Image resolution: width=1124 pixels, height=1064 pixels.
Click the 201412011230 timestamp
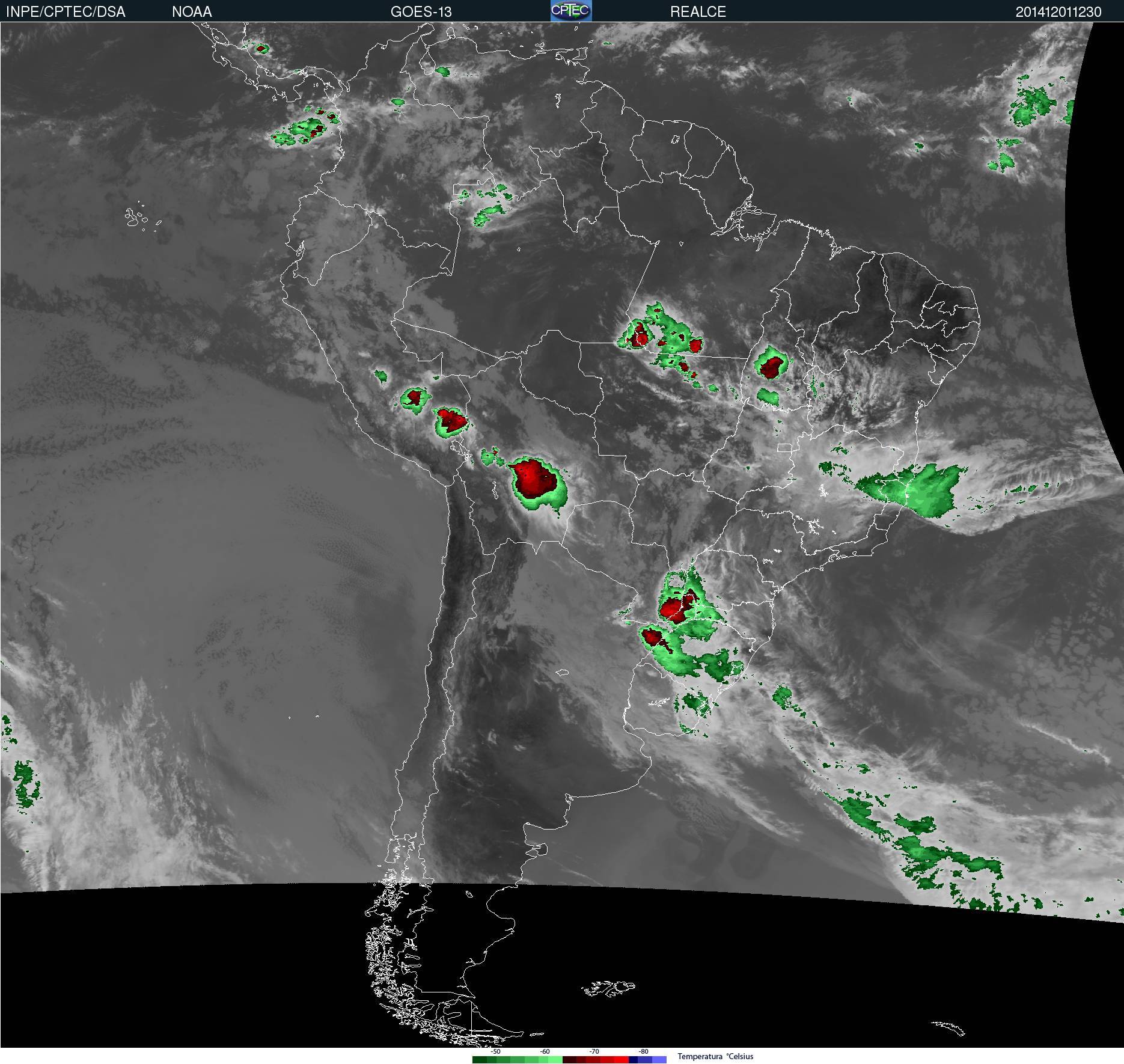pos(1058,11)
